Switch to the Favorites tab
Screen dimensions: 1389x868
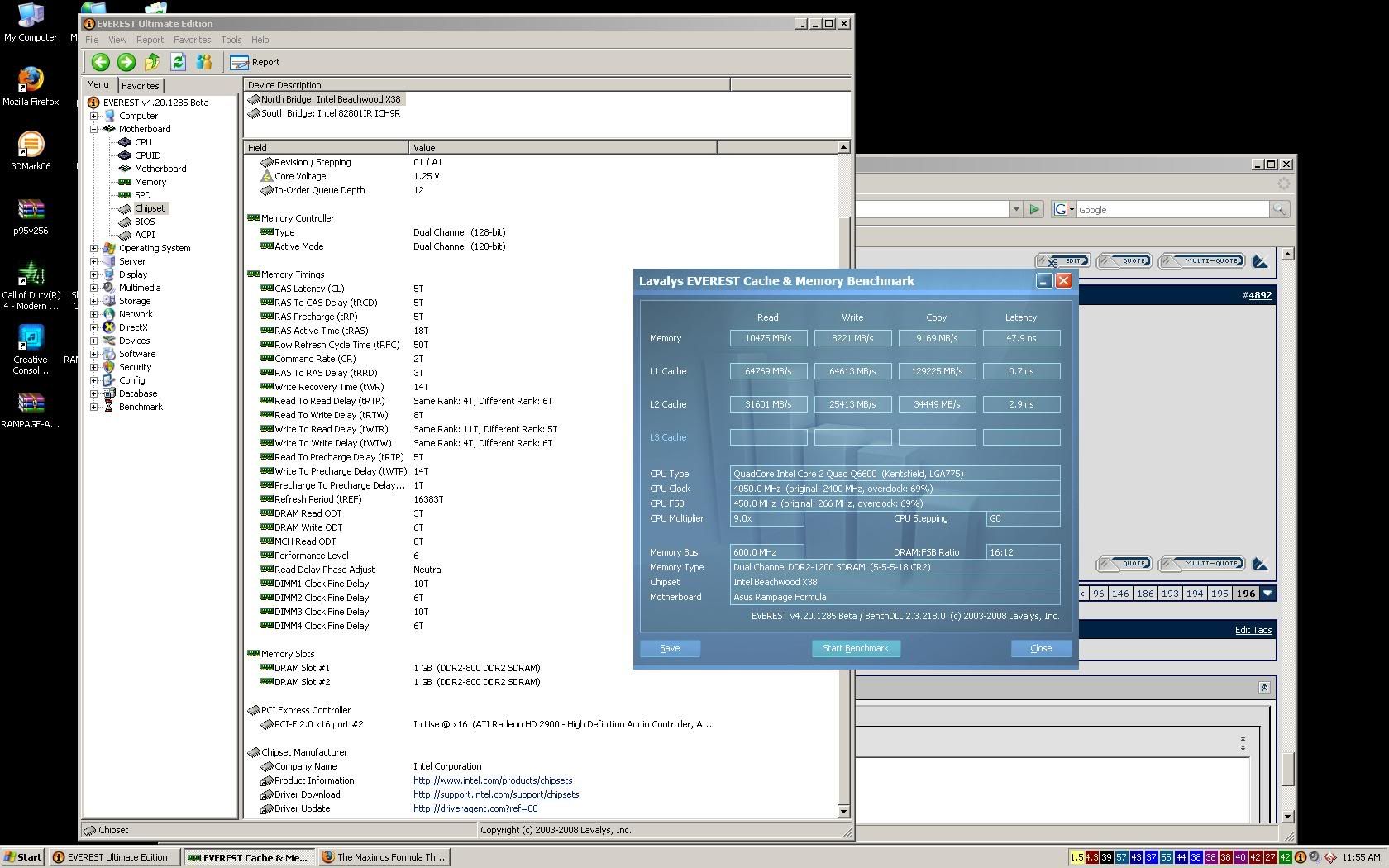[141, 86]
